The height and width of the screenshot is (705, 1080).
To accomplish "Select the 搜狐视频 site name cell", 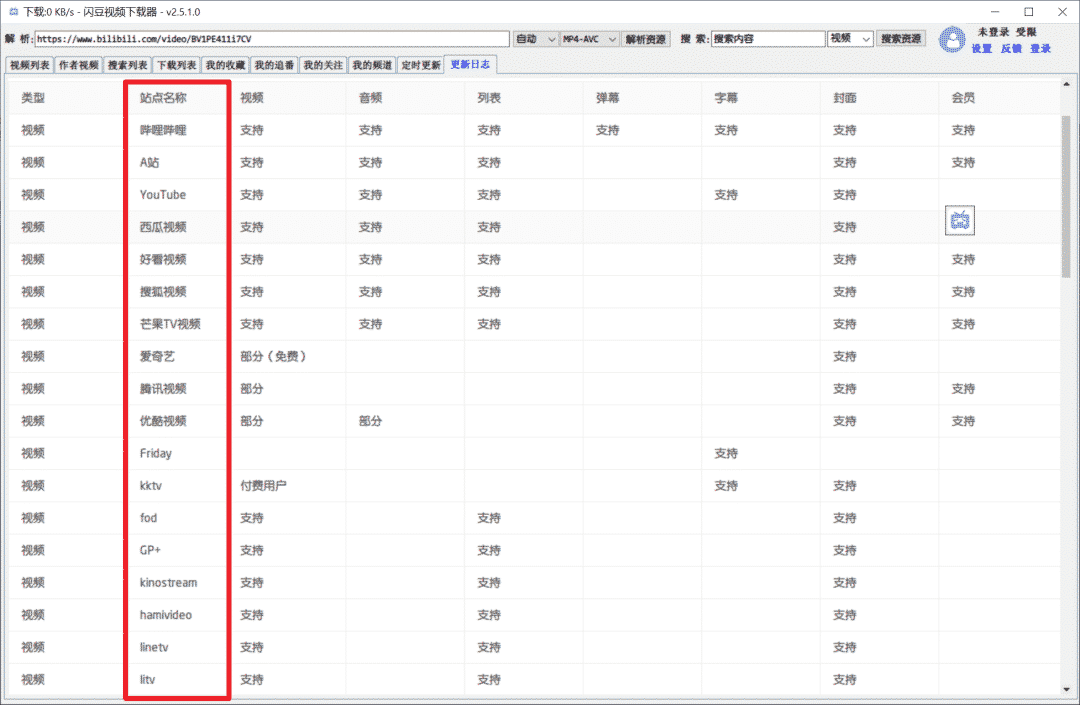I will pyautogui.click(x=163, y=292).
